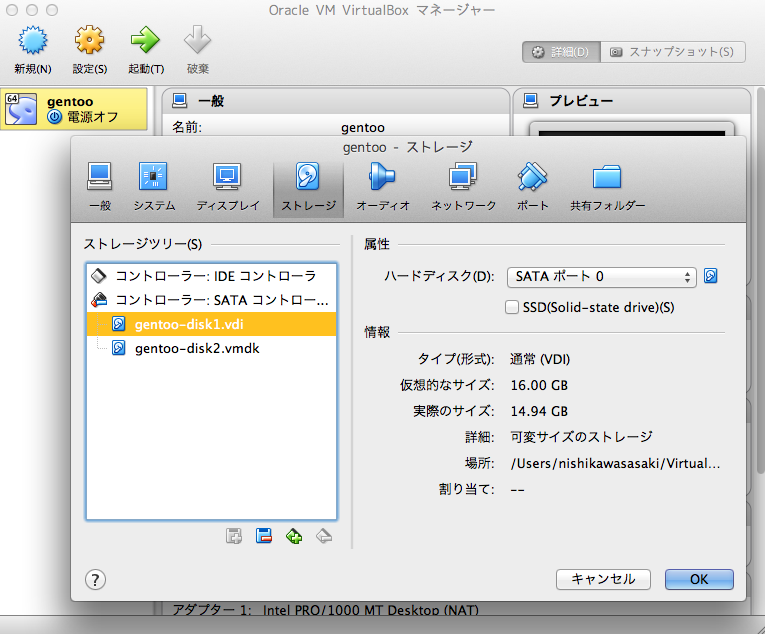Open the 共有フォルダー shared folders tab
The width and height of the screenshot is (765, 634).
click(x=607, y=187)
